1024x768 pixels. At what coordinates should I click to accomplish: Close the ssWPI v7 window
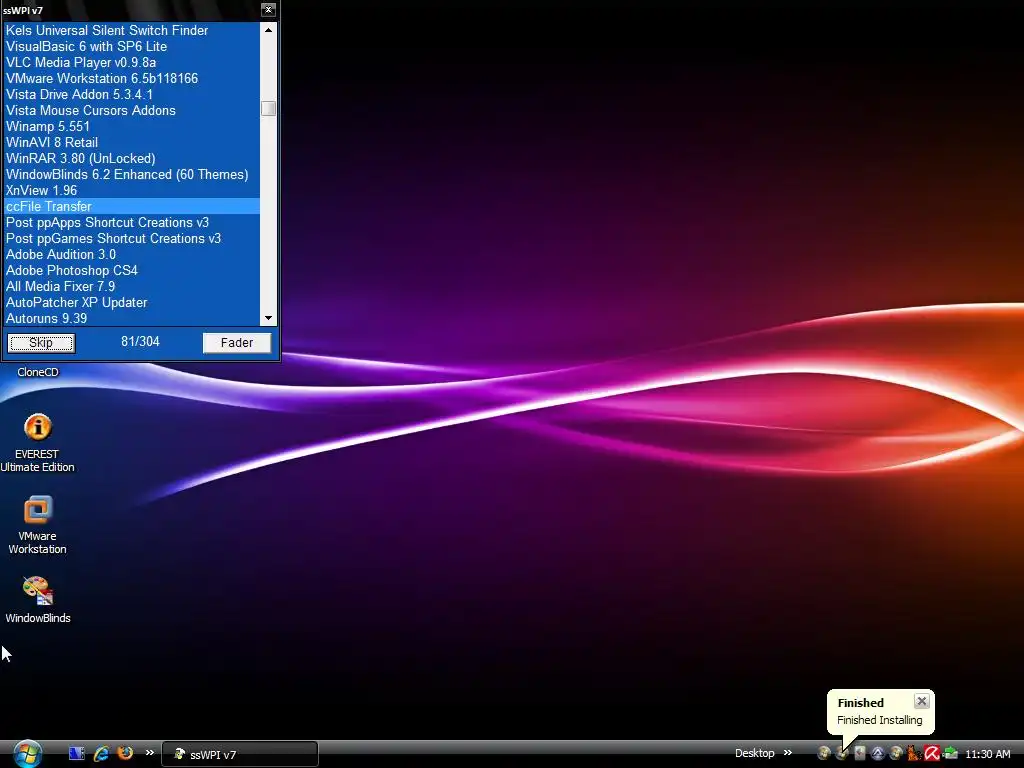[268, 10]
